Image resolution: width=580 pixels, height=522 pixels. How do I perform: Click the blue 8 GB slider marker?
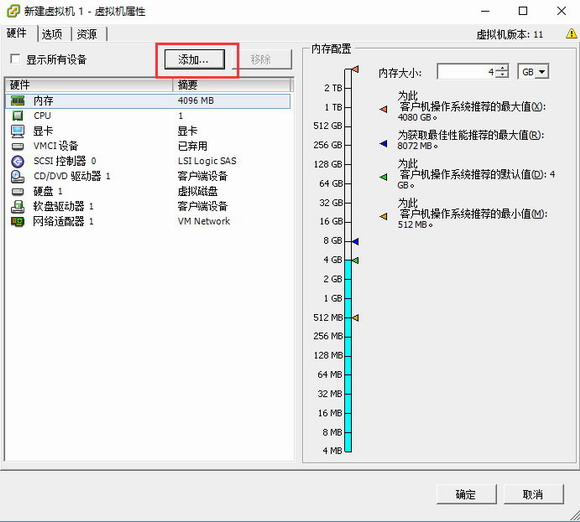355,242
